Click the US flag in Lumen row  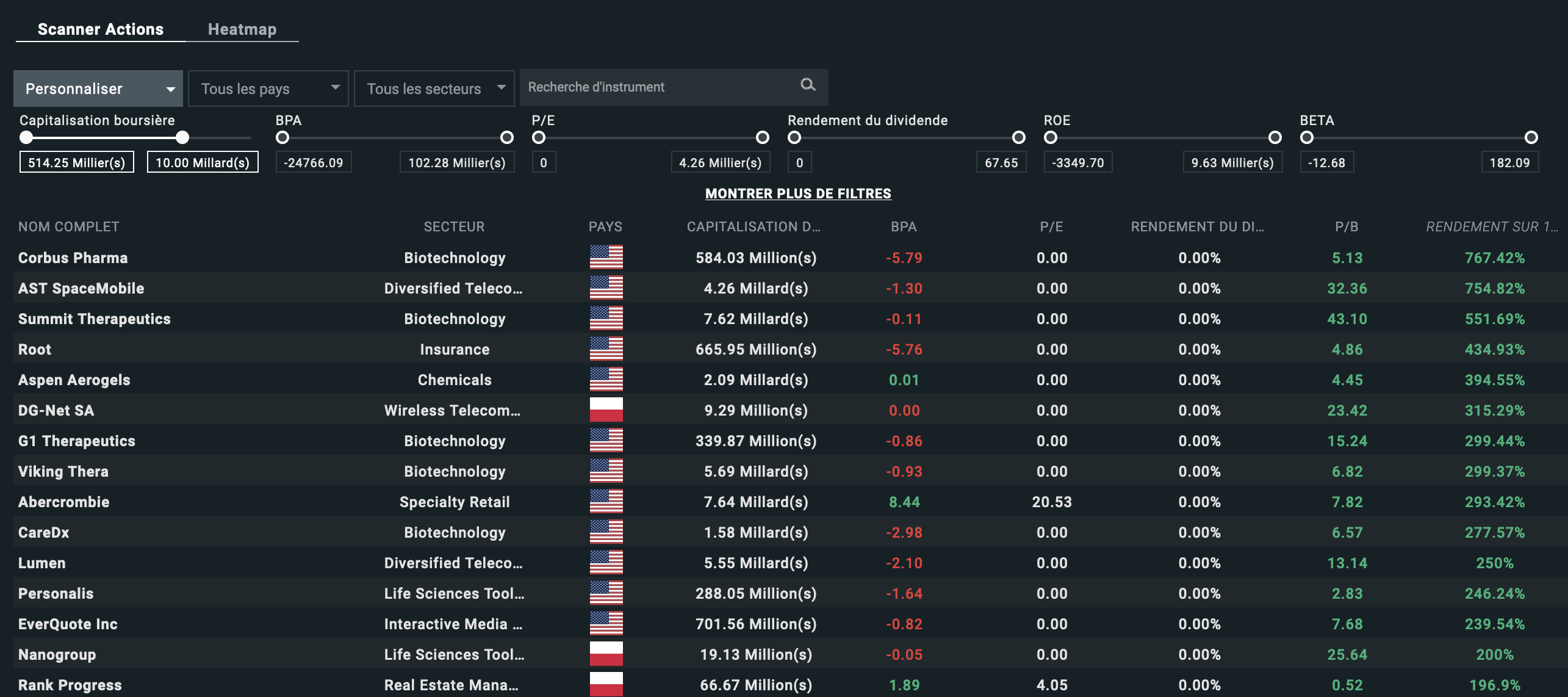pyautogui.click(x=606, y=562)
